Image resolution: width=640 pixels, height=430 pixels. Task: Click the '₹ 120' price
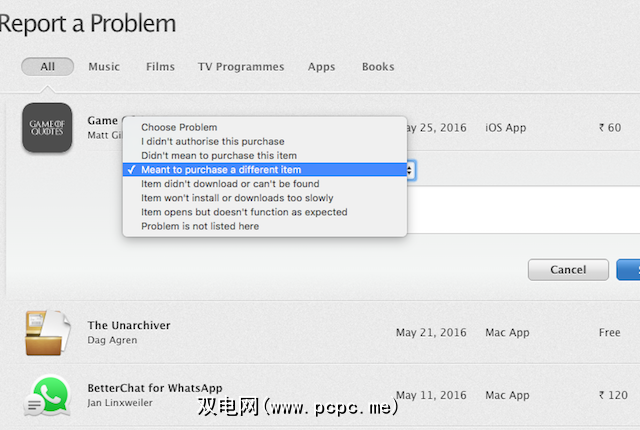613,395
